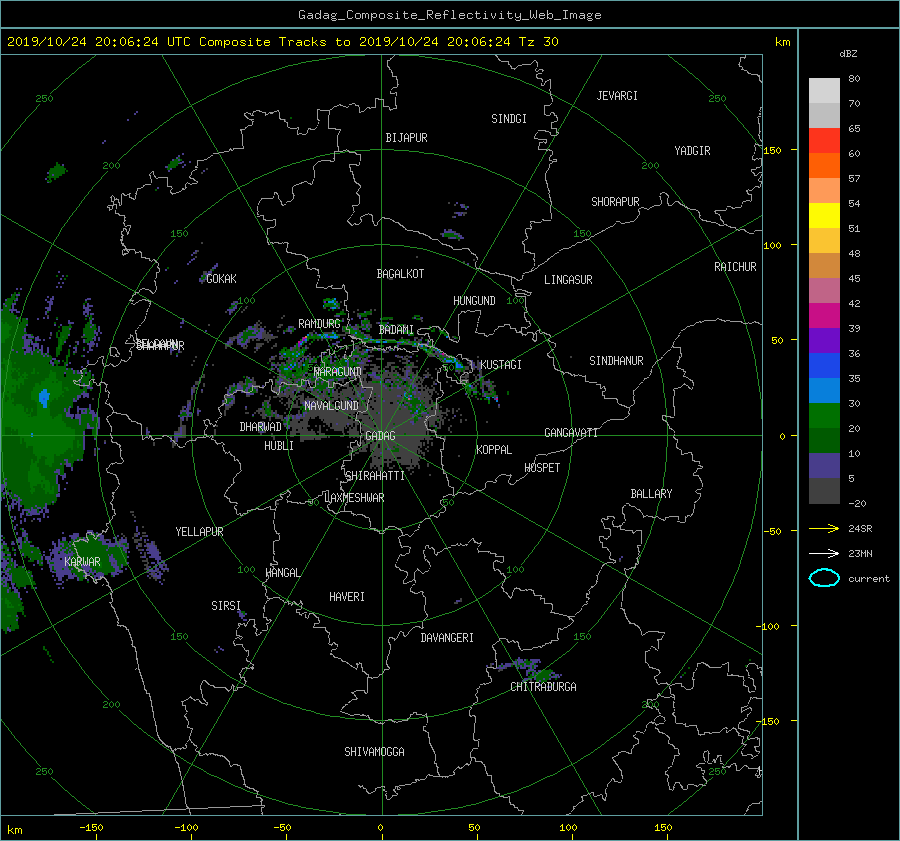Click the SHIRAHATTI city label
Viewport: 900px width, 841px height.
pyautogui.click(x=375, y=476)
